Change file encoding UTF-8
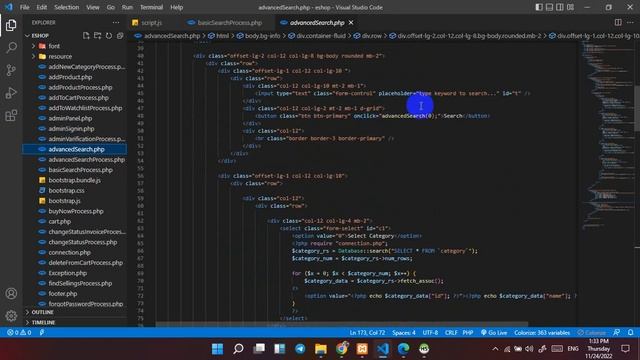This screenshot has height=360, width=640. tap(430, 333)
